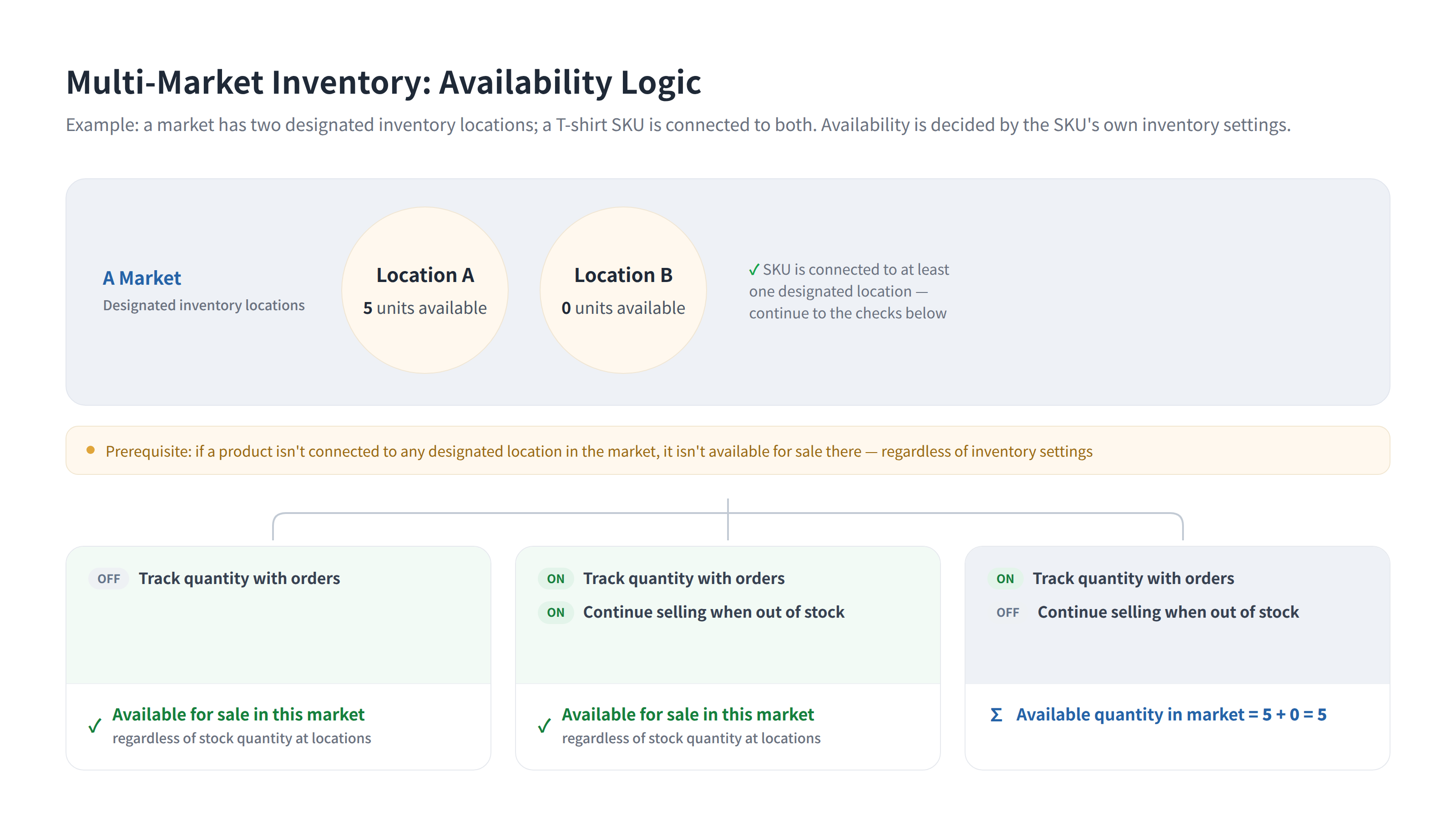This screenshot has height=836, width=1456.
Task: Toggle ON badge for Track quantity in middle card
Action: (556, 579)
